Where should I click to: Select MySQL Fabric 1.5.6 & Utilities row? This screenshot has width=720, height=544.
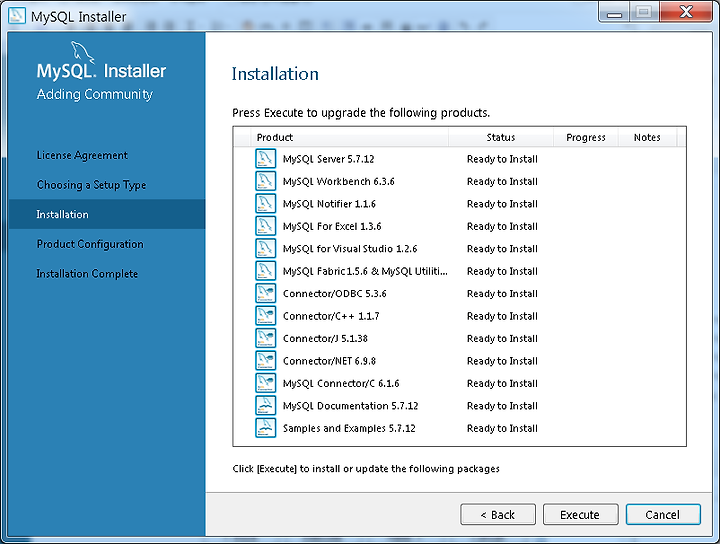pyautogui.click(x=459, y=271)
